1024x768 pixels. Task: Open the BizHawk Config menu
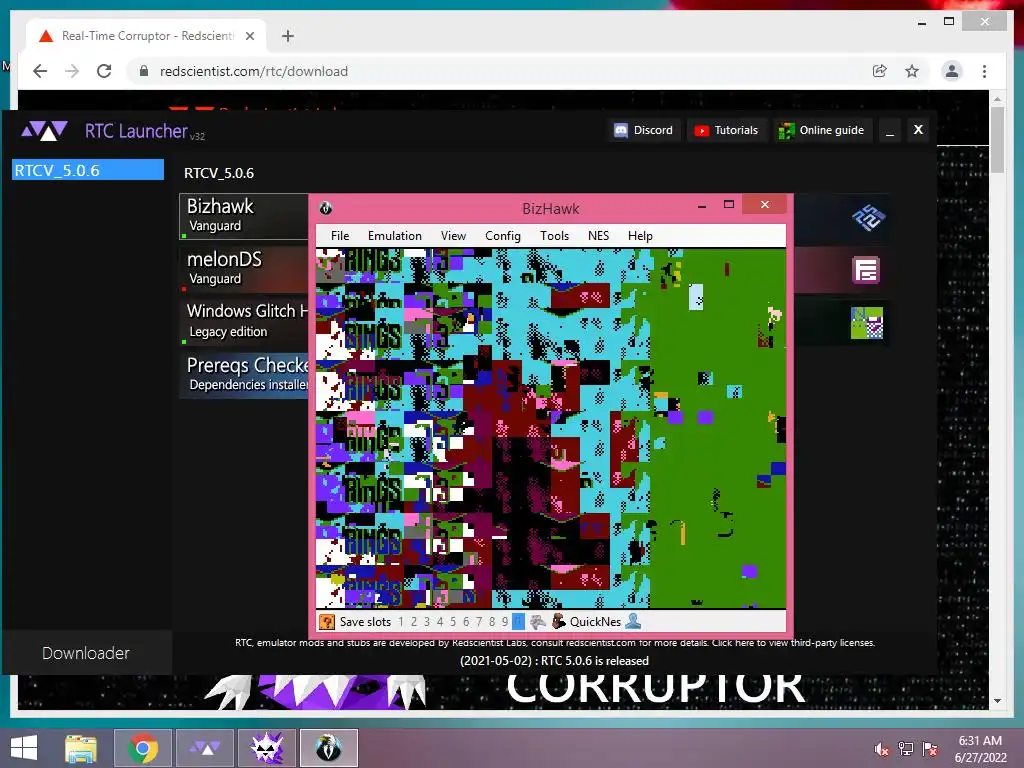pyautogui.click(x=502, y=236)
